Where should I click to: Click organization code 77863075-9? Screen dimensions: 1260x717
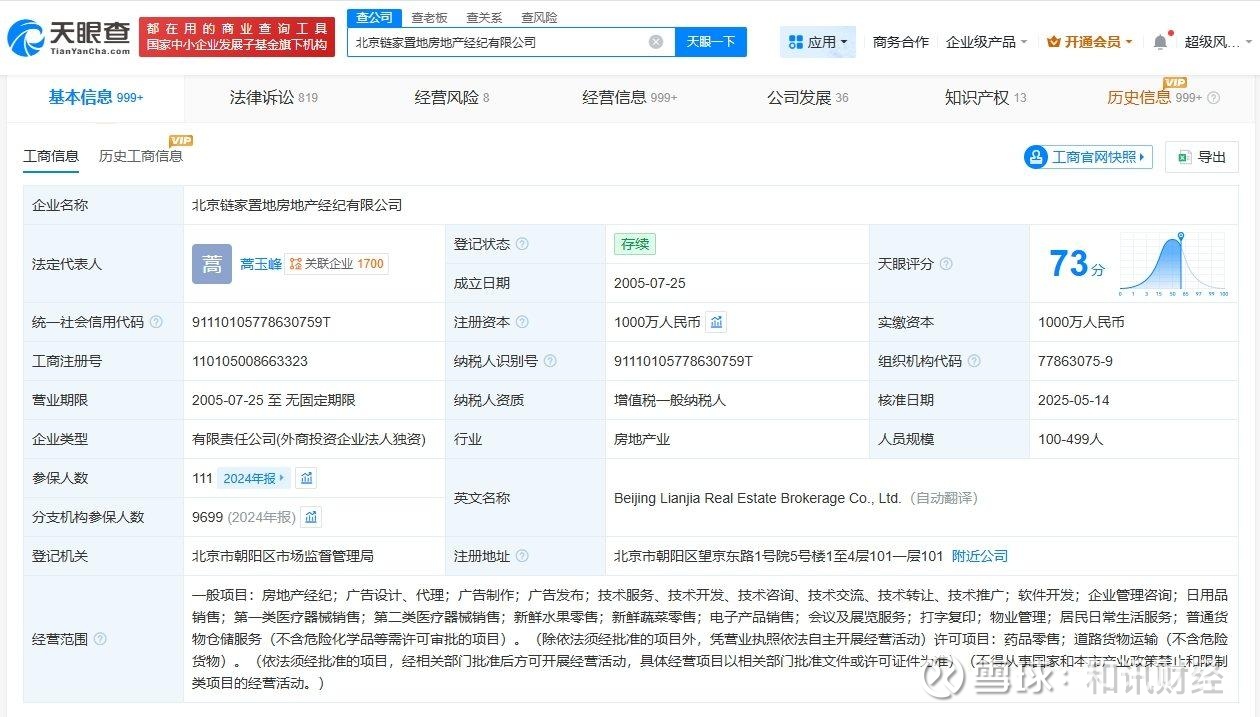click(x=1075, y=361)
